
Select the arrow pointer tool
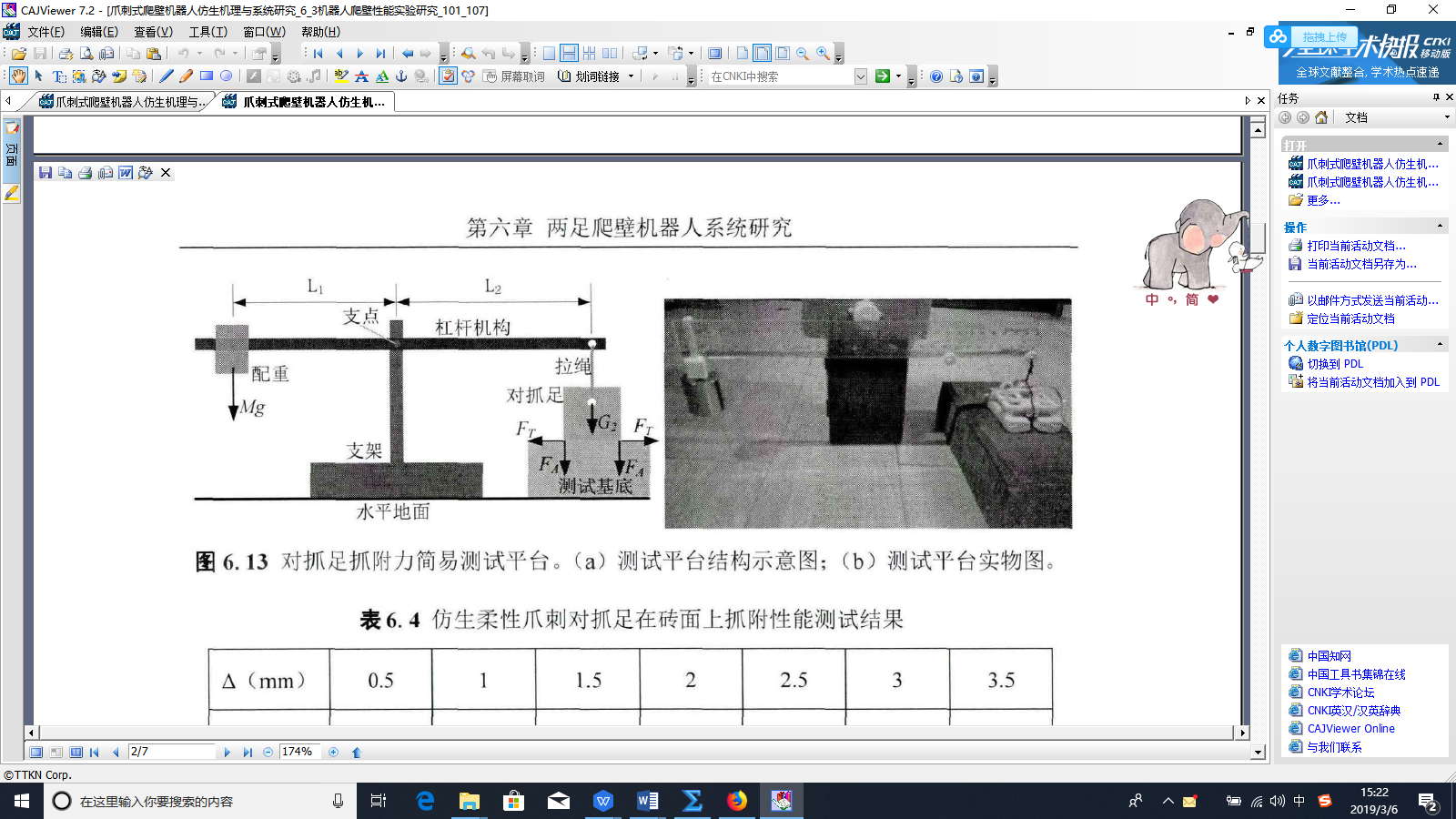tap(38, 76)
